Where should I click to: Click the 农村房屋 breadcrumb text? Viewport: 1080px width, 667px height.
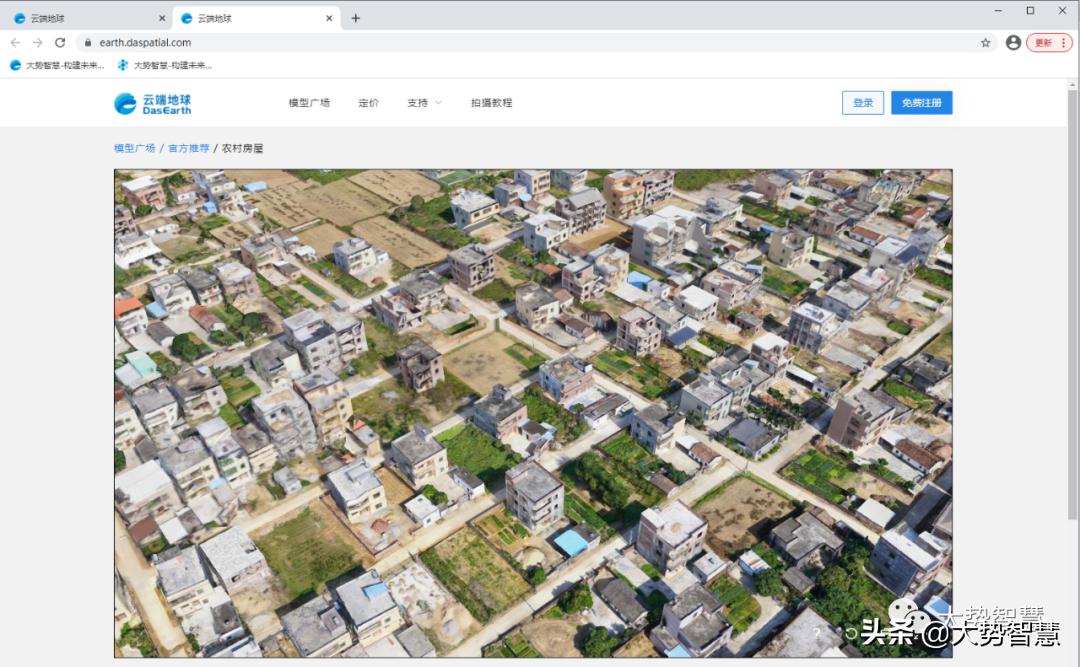[x=242, y=148]
